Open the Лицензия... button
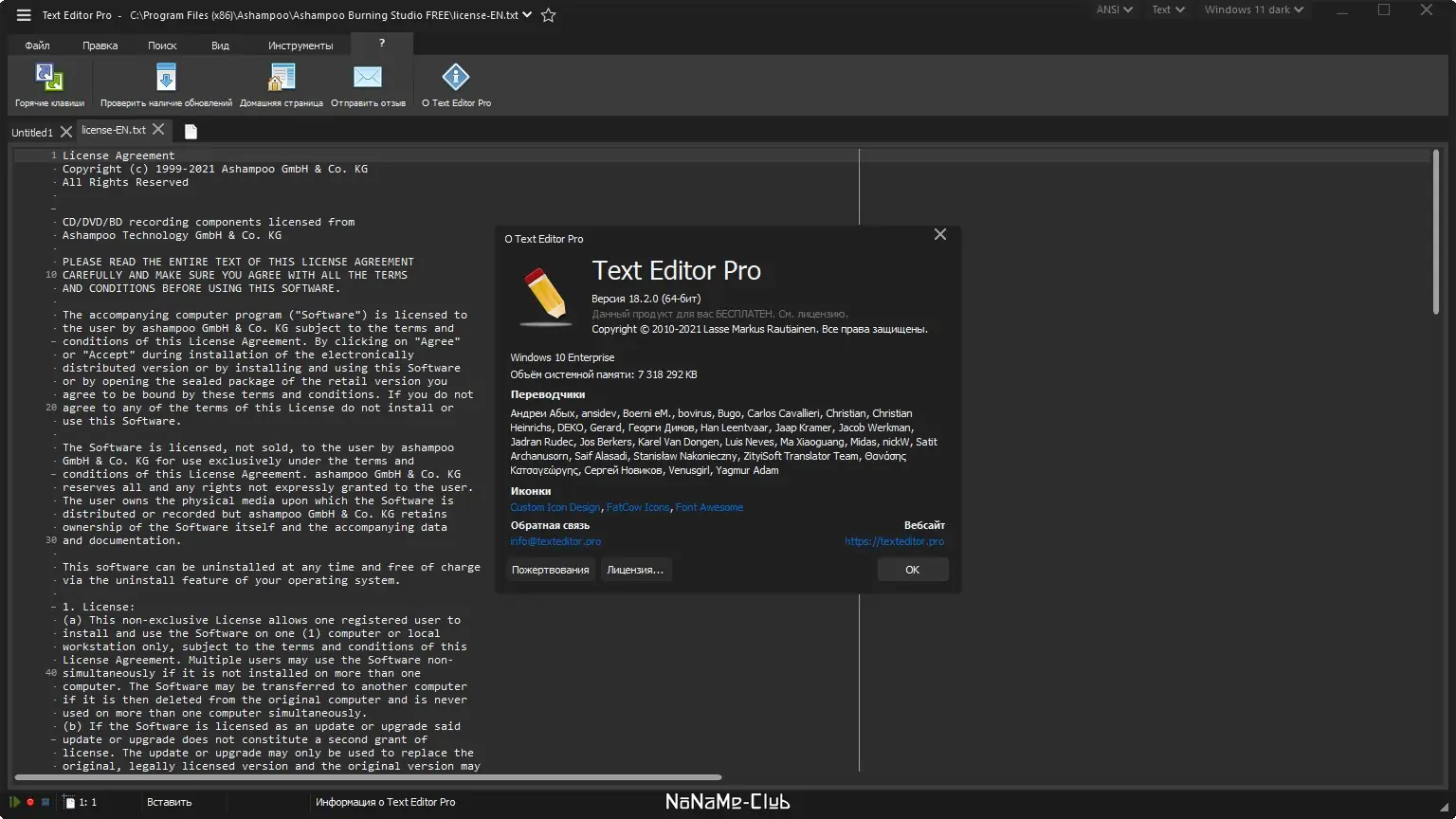This screenshot has height=819, width=1456. (635, 570)
